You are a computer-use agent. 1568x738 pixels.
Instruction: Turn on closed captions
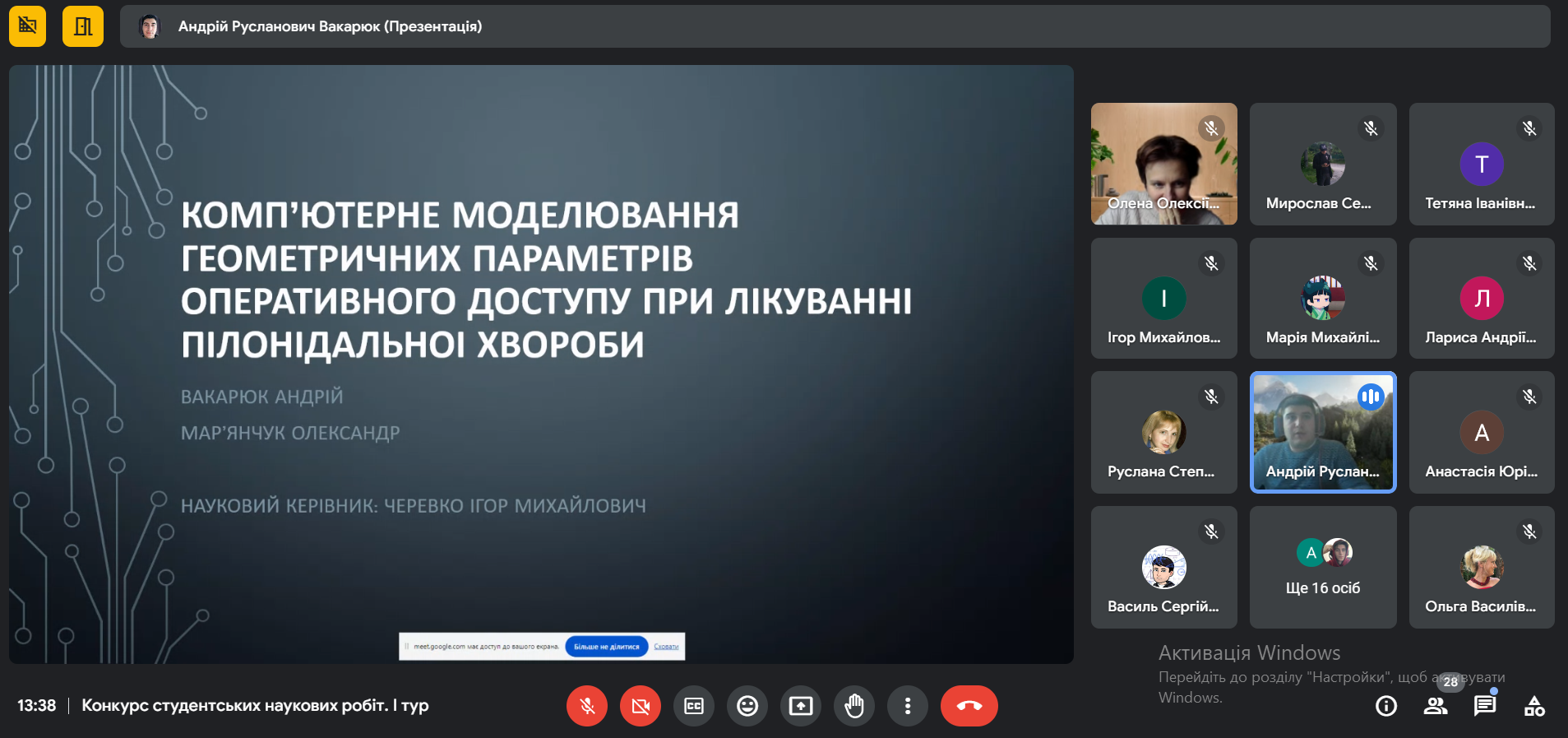(x=694, y=706)
